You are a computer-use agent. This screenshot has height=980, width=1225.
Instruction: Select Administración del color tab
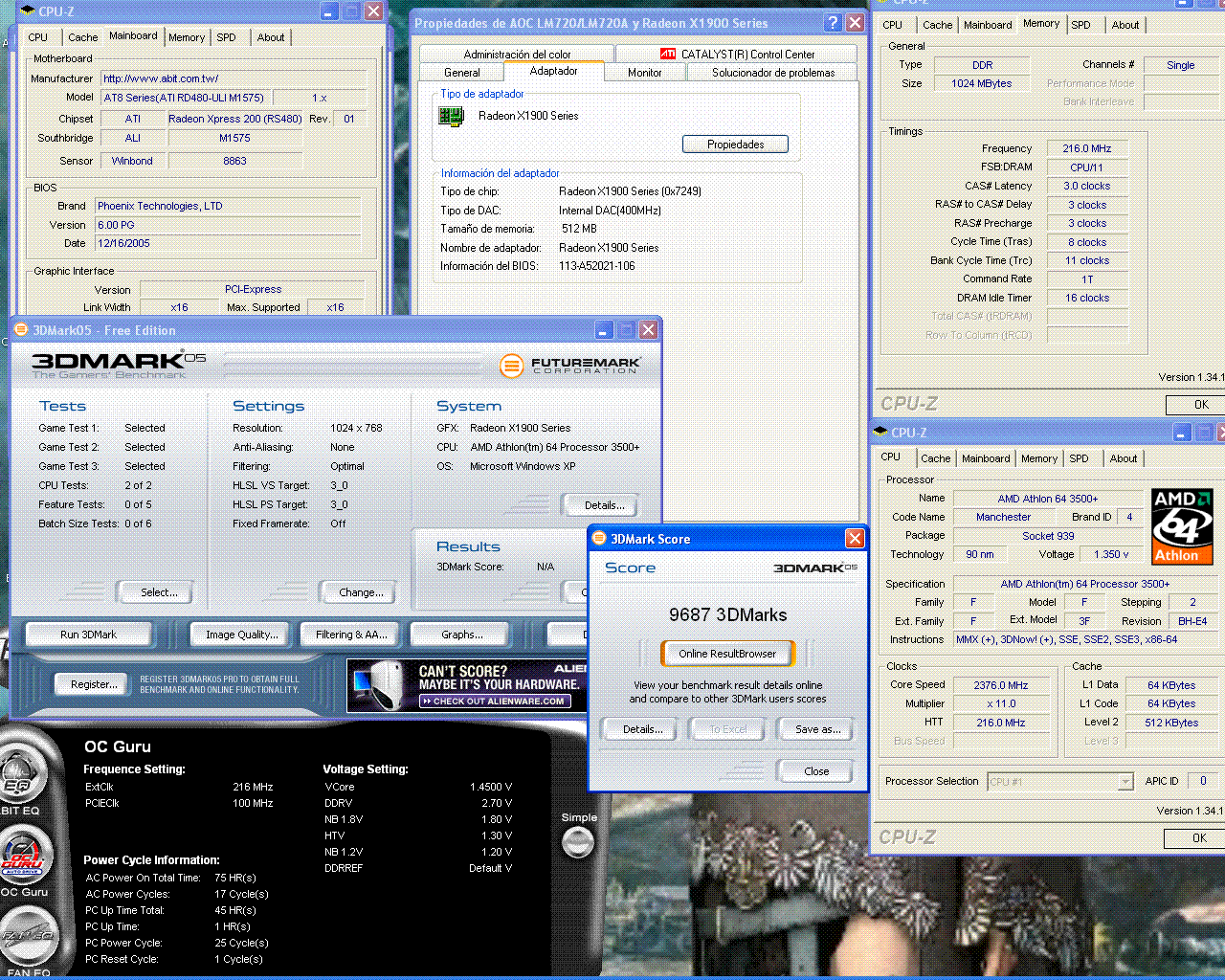pyautogui.click(x=517, y=55)
